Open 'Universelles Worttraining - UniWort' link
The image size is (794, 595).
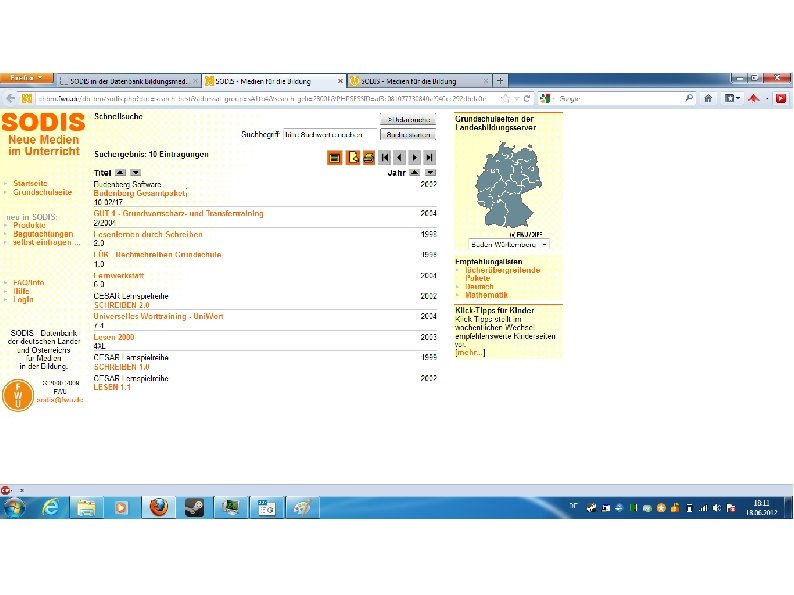tap(158, 316)
